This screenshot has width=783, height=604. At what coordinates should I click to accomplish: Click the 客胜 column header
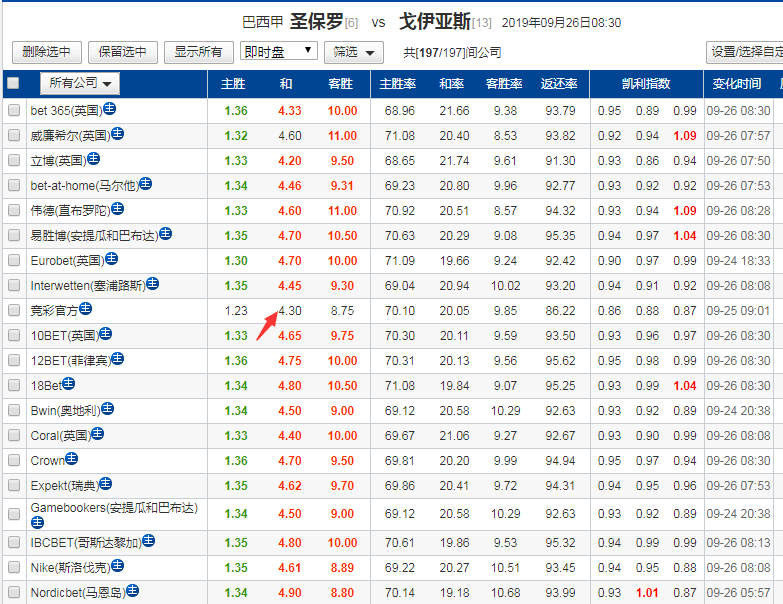(x=341, y=83)
